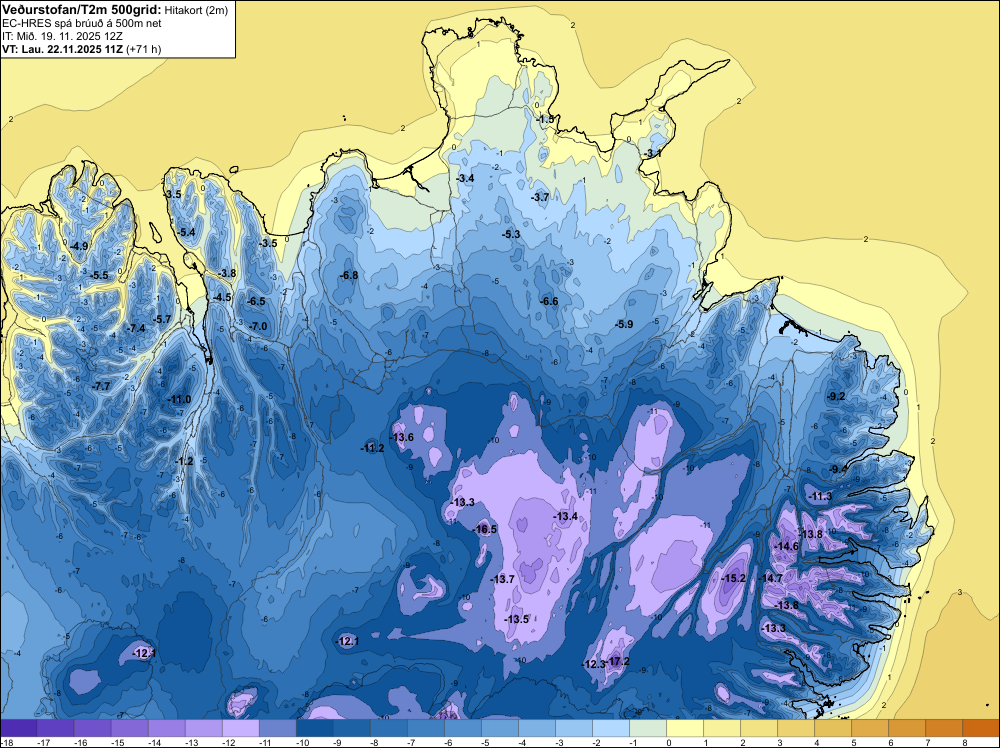1000x748 pixels.
Task: Click the 3 label on the legend scale
Action: [x=779, y=742]
